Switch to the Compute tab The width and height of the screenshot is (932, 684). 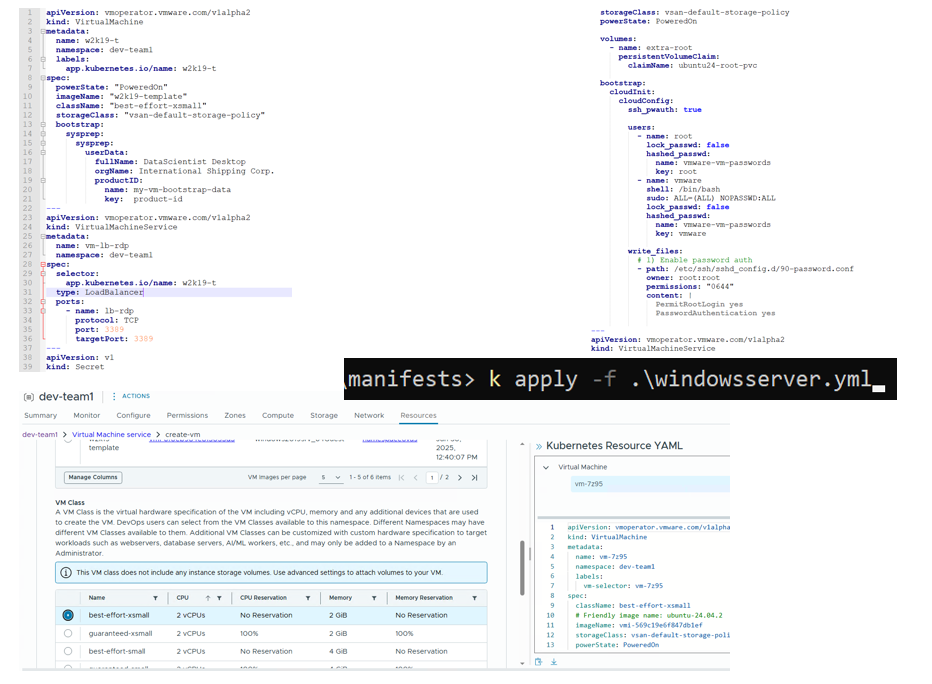click(277, 415)
